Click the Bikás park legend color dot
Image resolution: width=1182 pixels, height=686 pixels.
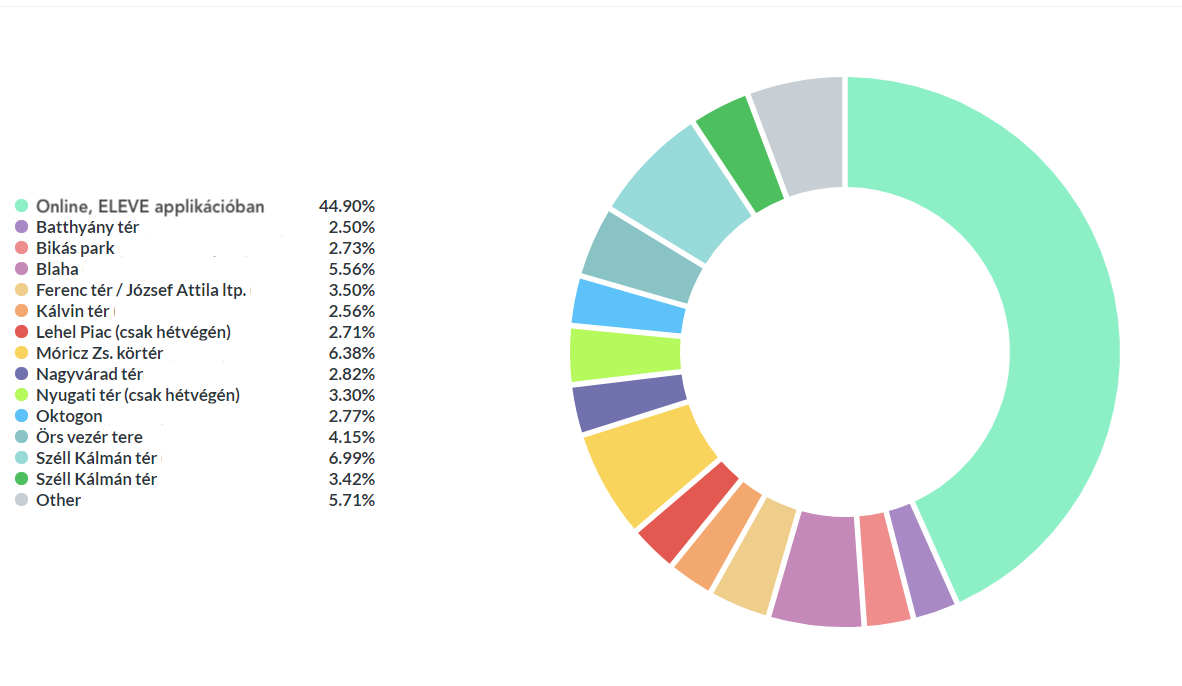(21, 248)
